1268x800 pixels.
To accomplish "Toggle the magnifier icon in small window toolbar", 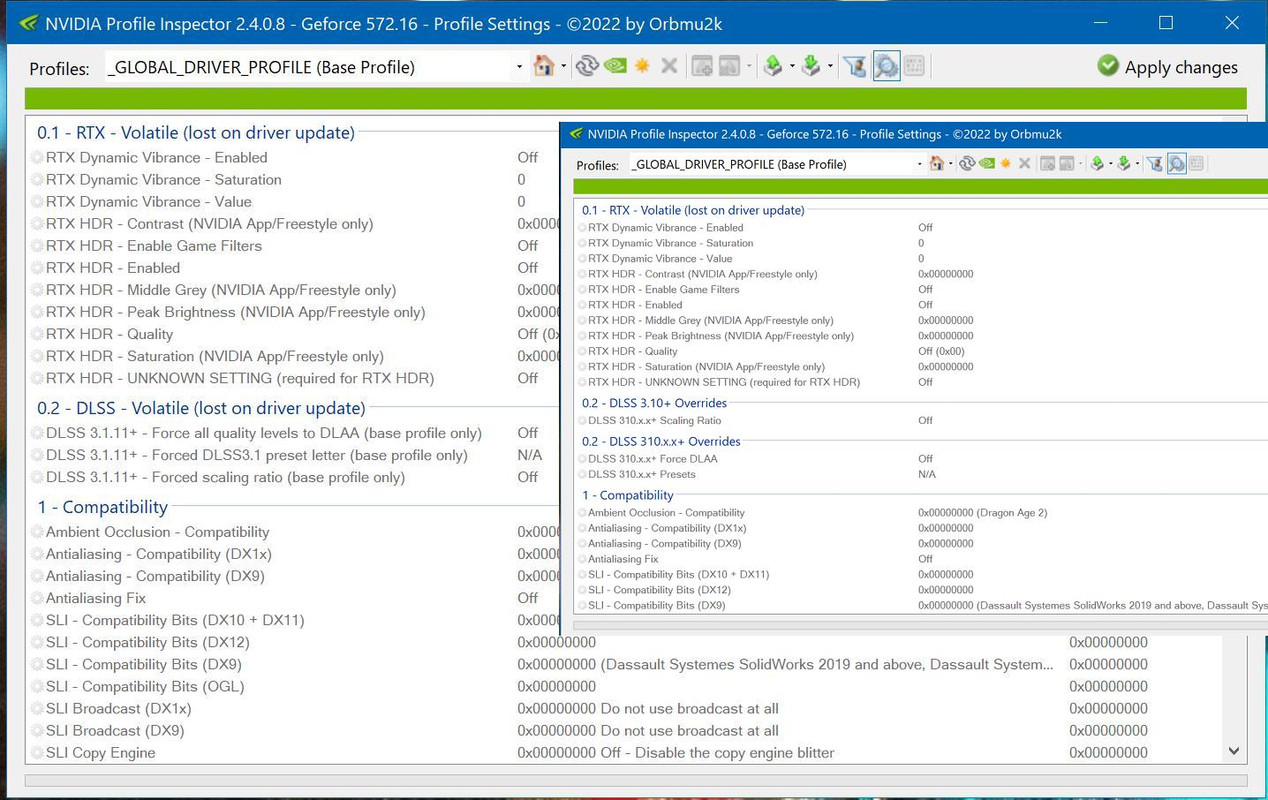I will tap(1177, 163).
